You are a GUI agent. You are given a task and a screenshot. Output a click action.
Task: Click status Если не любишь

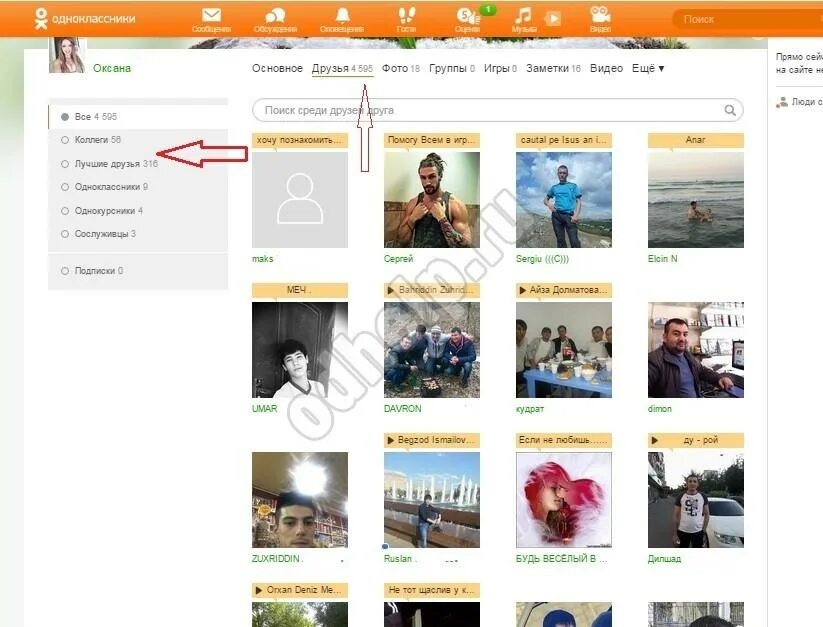564,440
